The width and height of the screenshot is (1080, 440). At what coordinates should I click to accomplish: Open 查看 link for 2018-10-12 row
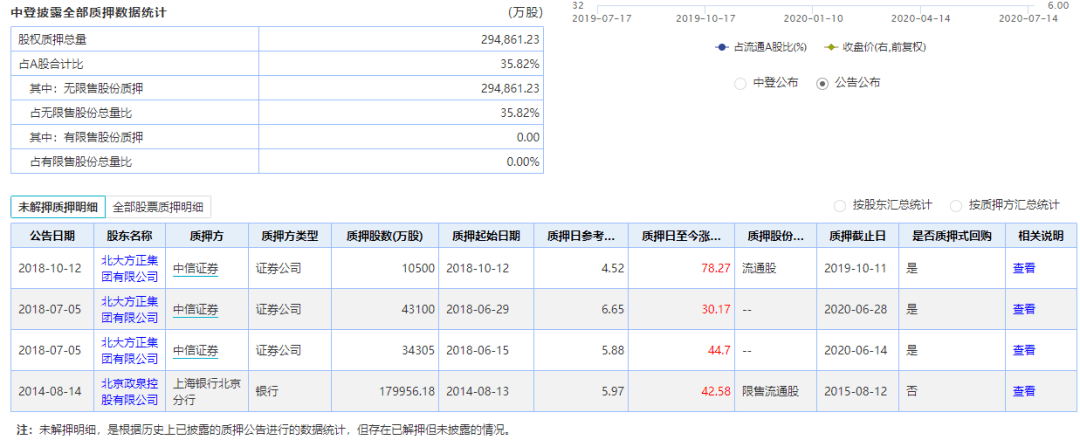(x=1024, y=268)
